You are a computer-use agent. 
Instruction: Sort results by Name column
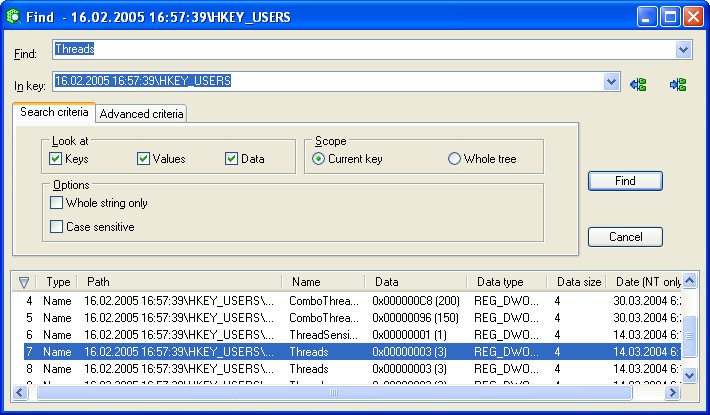[x=323, y=282]
